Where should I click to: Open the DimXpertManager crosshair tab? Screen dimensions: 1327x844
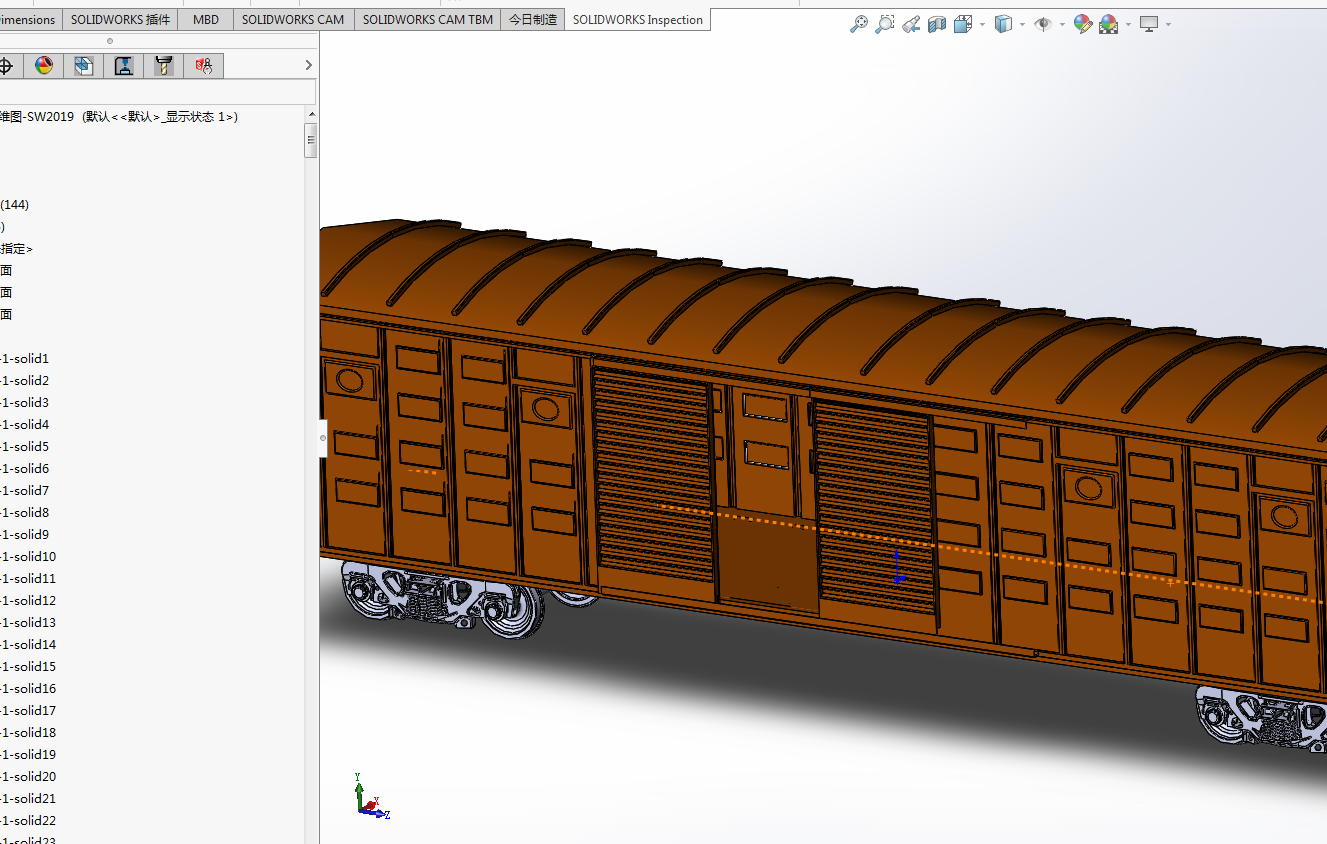6,66
